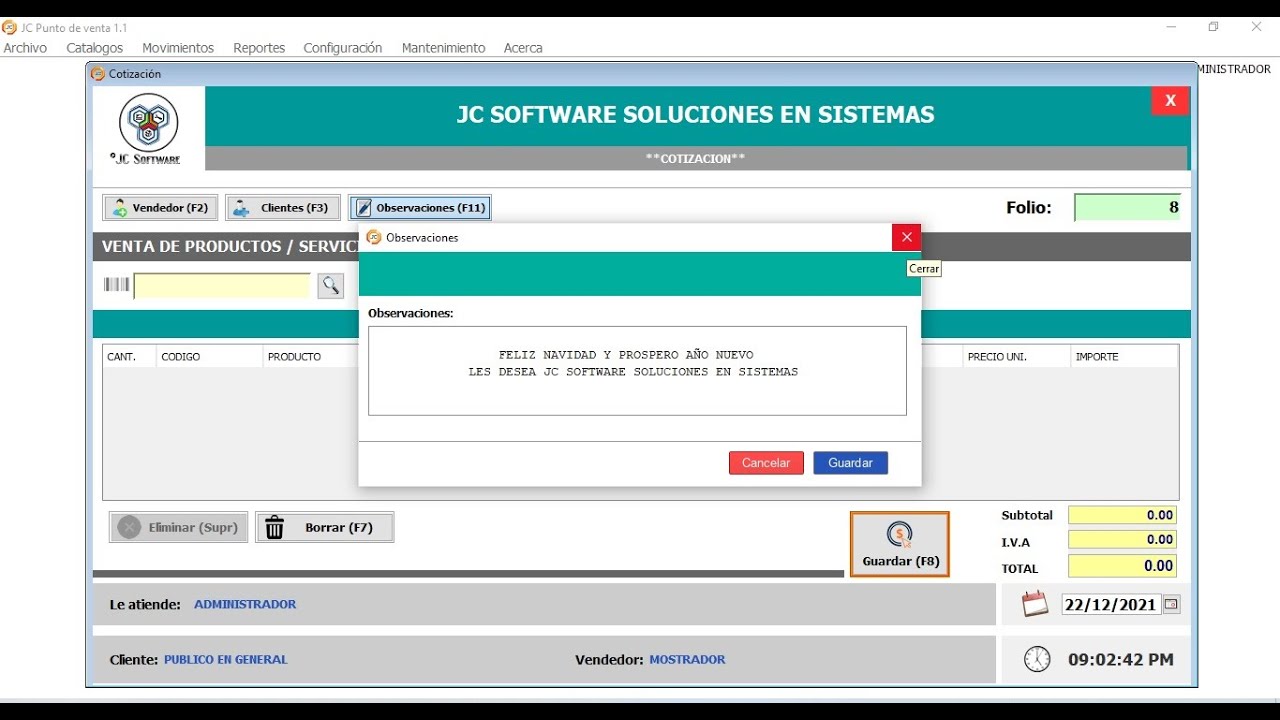This screenshot has height=720, width=1280.
Task: Click the Folio number field
Action: (x=1128, y=208)
